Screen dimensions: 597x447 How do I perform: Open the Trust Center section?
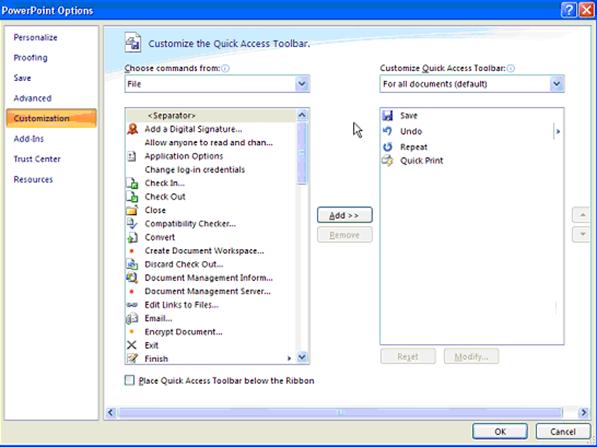pyautogui.click(x=37, y=159)
